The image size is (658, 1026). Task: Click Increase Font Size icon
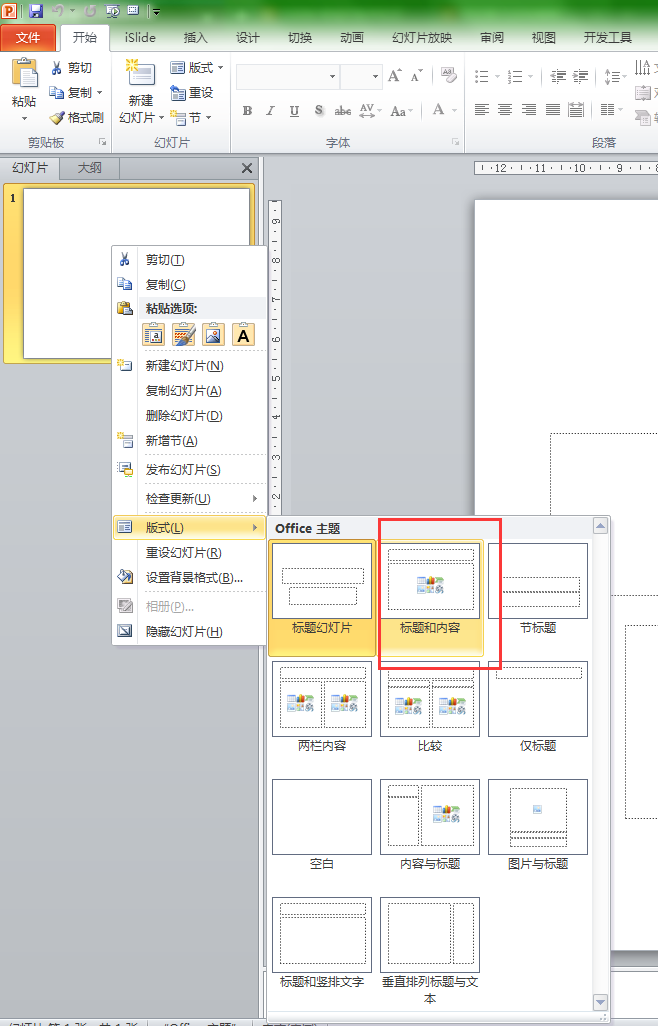coord(394,76)
